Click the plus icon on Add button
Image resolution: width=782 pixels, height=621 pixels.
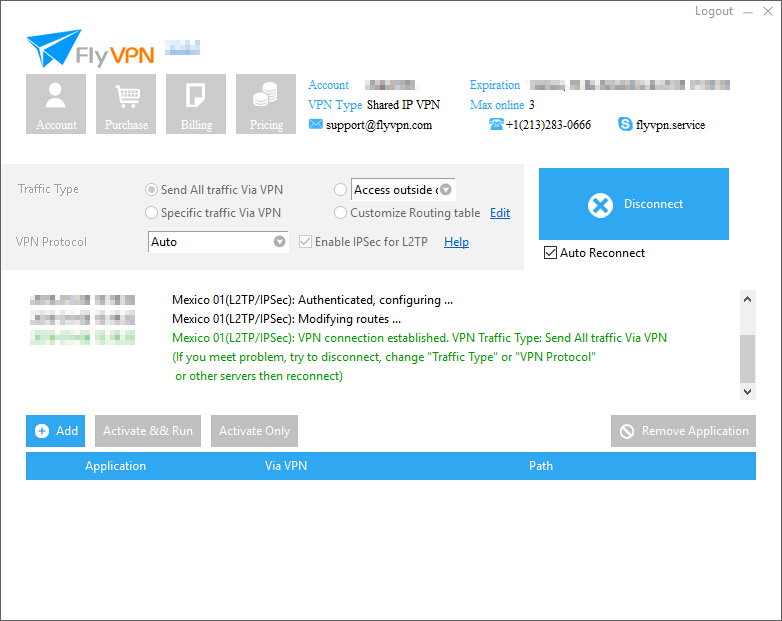[42, 431]
